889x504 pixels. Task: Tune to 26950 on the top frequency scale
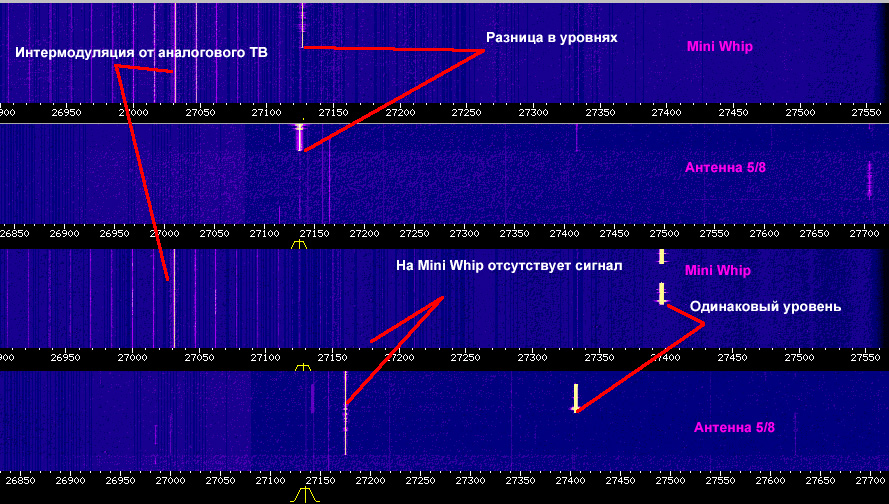click(x=66, y=112)
